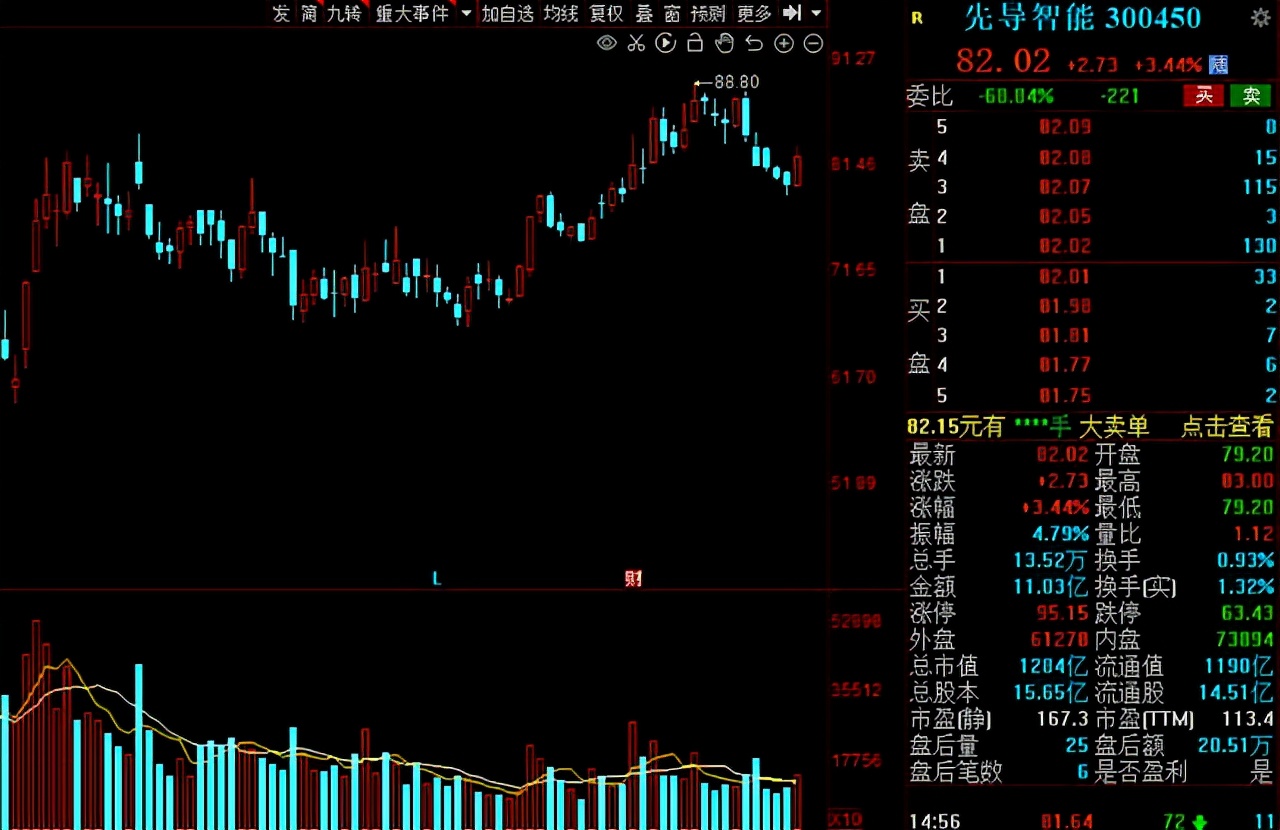Toggle the lock icon on the chart toolbar
Viewport: 1280px width, 830px height.
(x=695, y=43)
